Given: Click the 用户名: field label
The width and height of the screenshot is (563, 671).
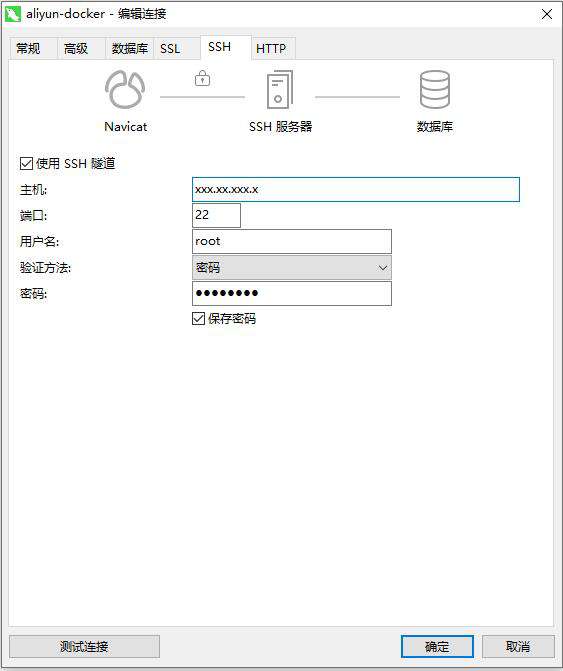Looking at the screenshot, I should [x=39, y=242].
